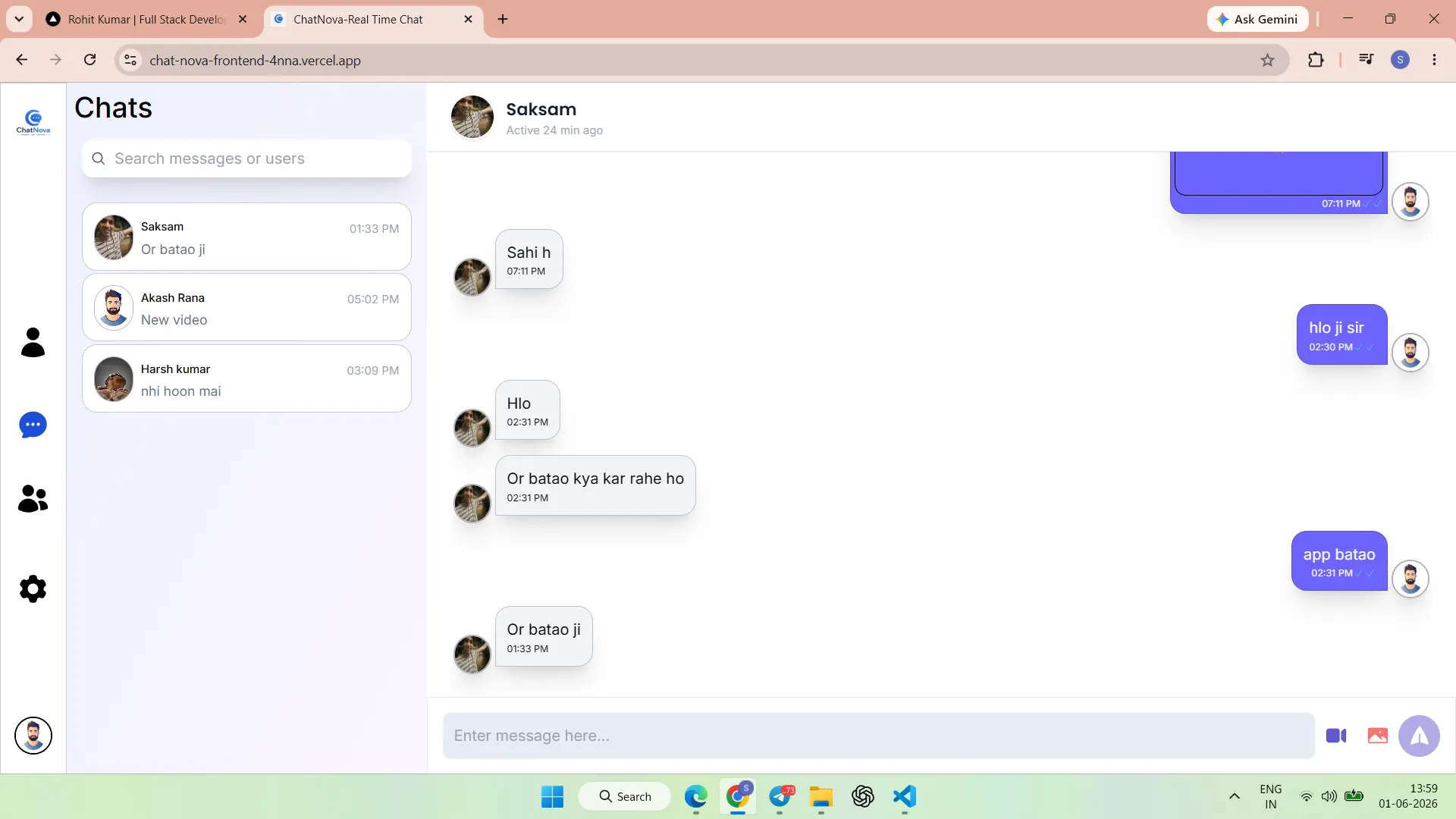This screenshot has height=819, width=1456.
Task: Expand the tab search dropdown arrow
Action: point(19,19)
